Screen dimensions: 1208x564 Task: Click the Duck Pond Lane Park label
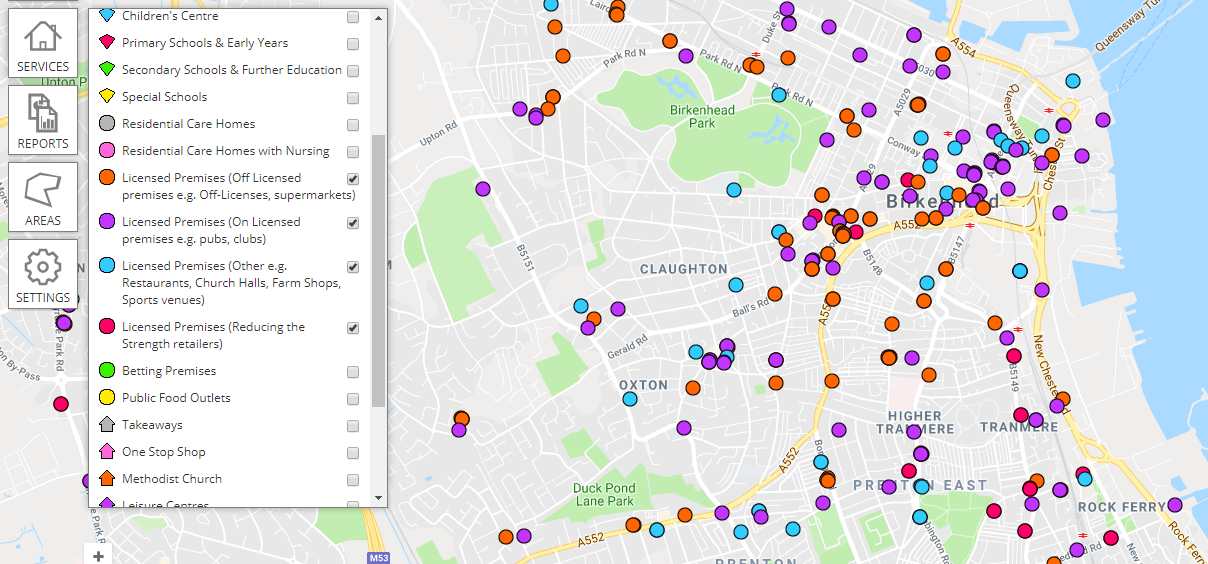pos(604,495)
